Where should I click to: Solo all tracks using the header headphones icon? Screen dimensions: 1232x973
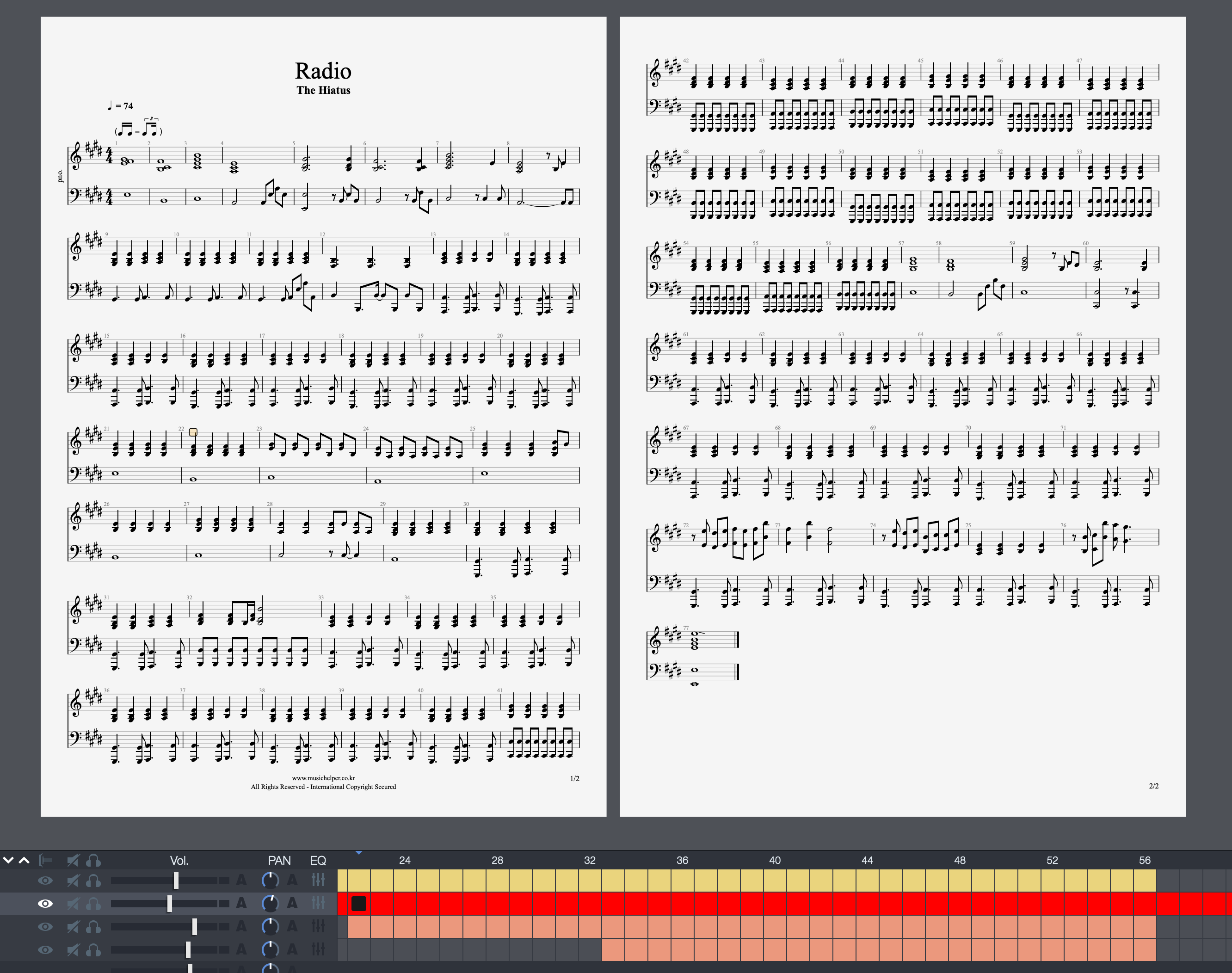93,860
